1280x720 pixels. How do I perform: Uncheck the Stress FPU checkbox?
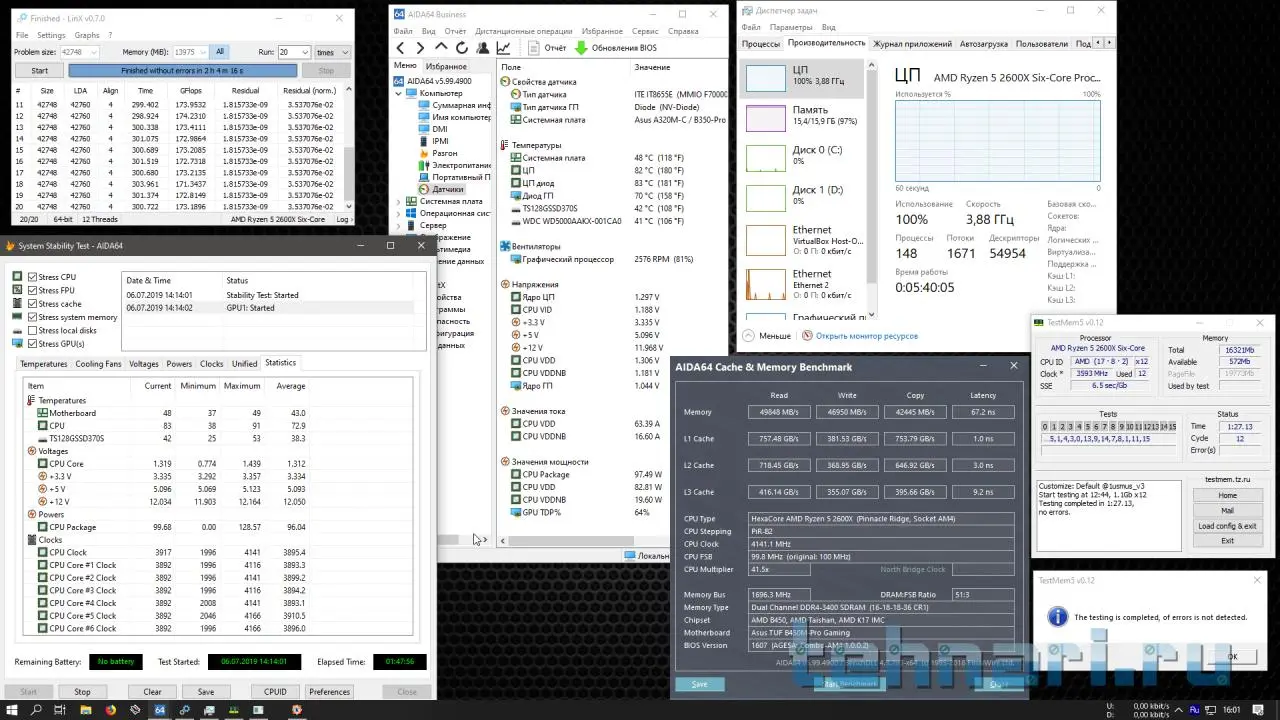[33, 290]
